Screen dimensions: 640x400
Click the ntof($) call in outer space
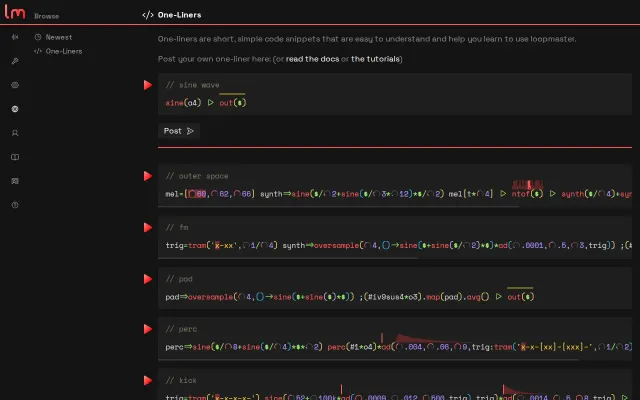(527, 194)
